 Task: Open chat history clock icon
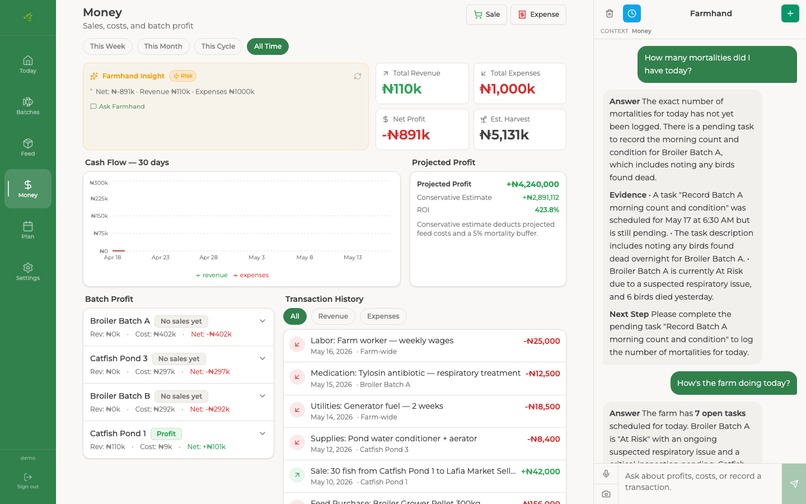(x=632, y=13)
